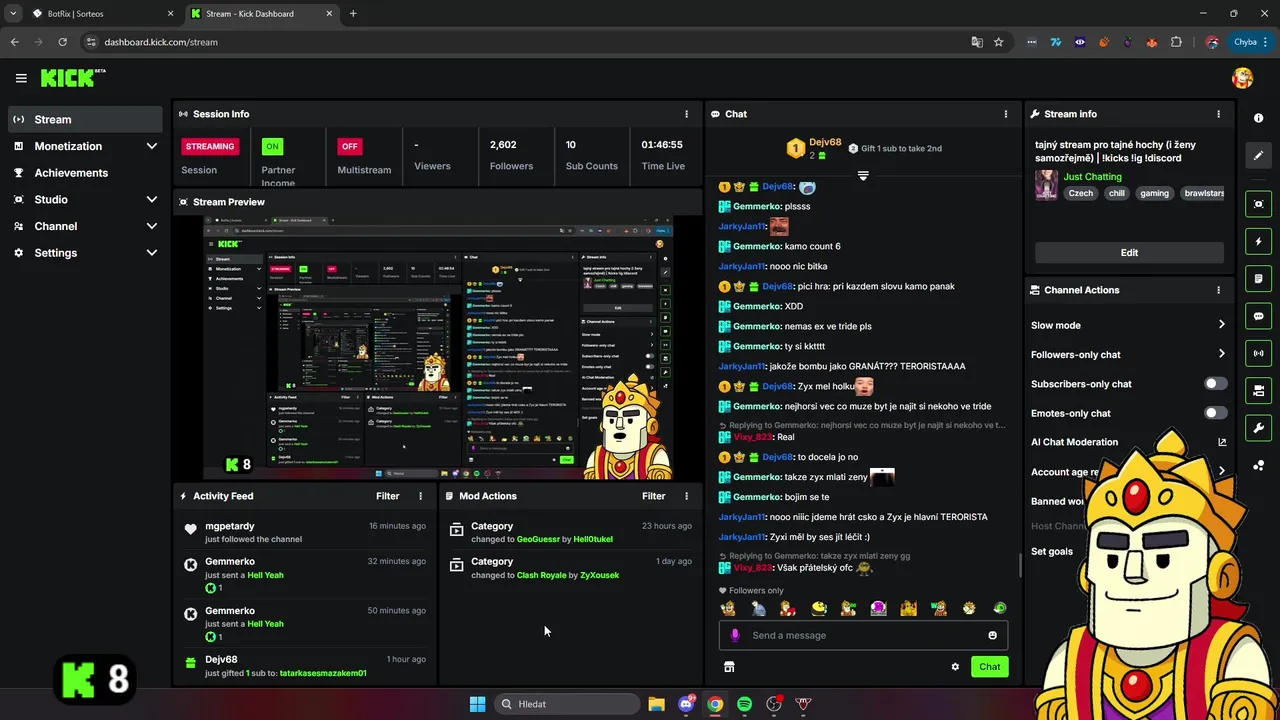Open the Just Chatting category link
The width and height of the screenshot is (1280, 720).
point(1092,177)
